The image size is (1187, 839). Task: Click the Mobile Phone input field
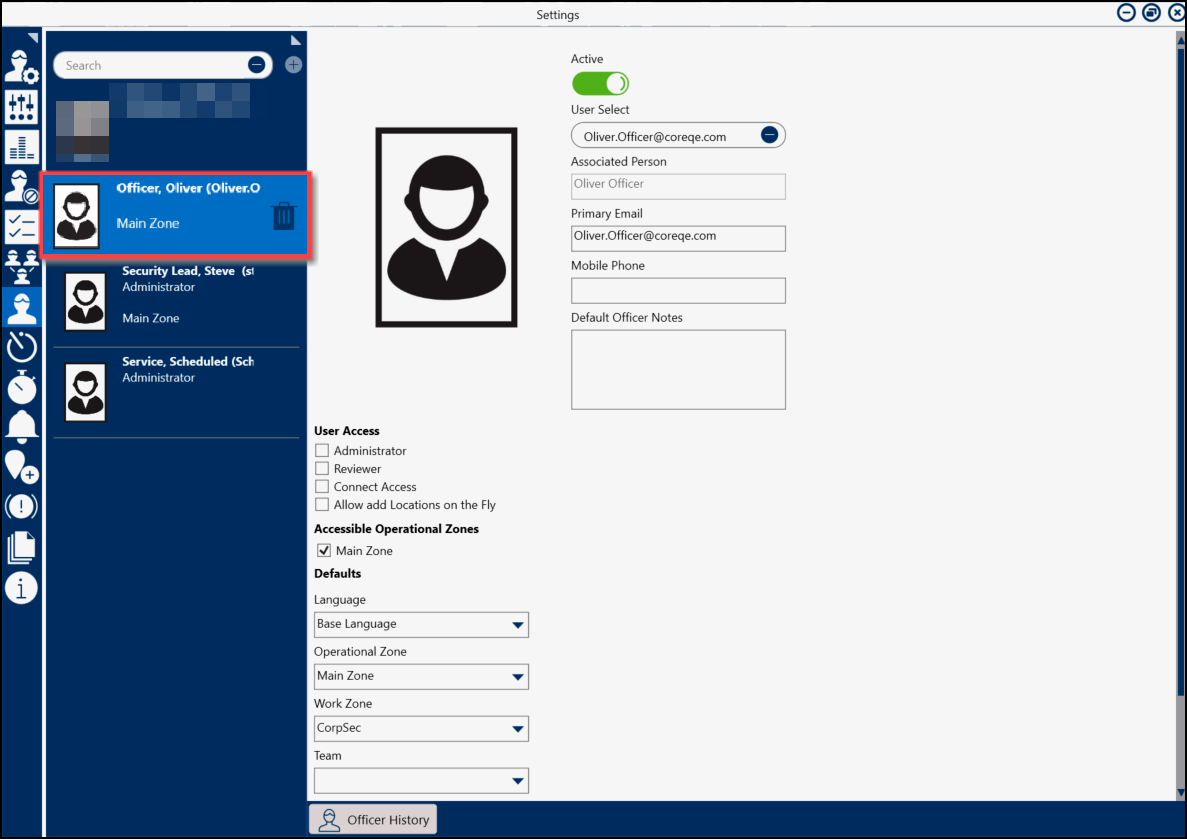pyautogui.click(x=678, y=290)
